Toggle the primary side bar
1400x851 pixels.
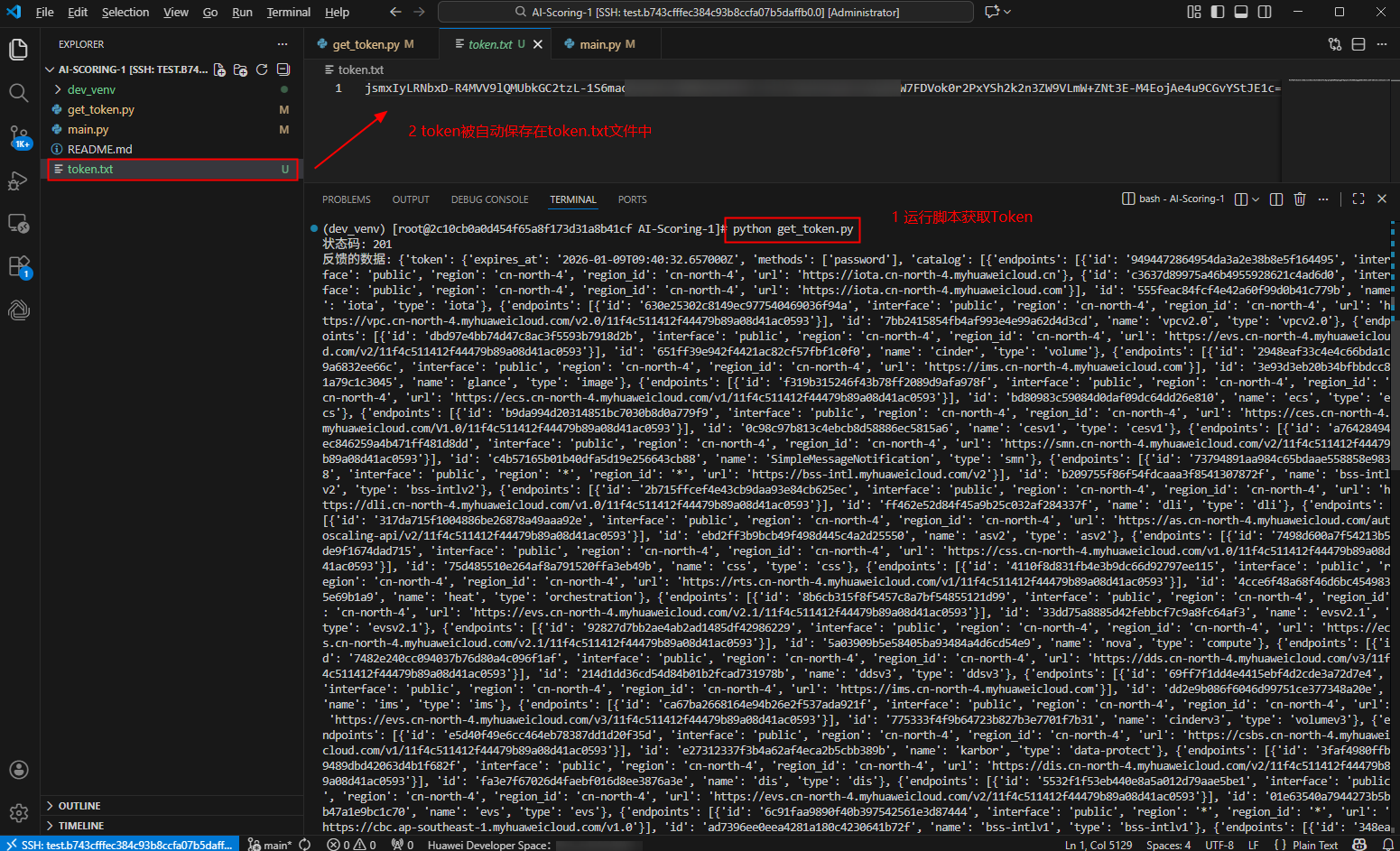click(x=1218, y=12)
